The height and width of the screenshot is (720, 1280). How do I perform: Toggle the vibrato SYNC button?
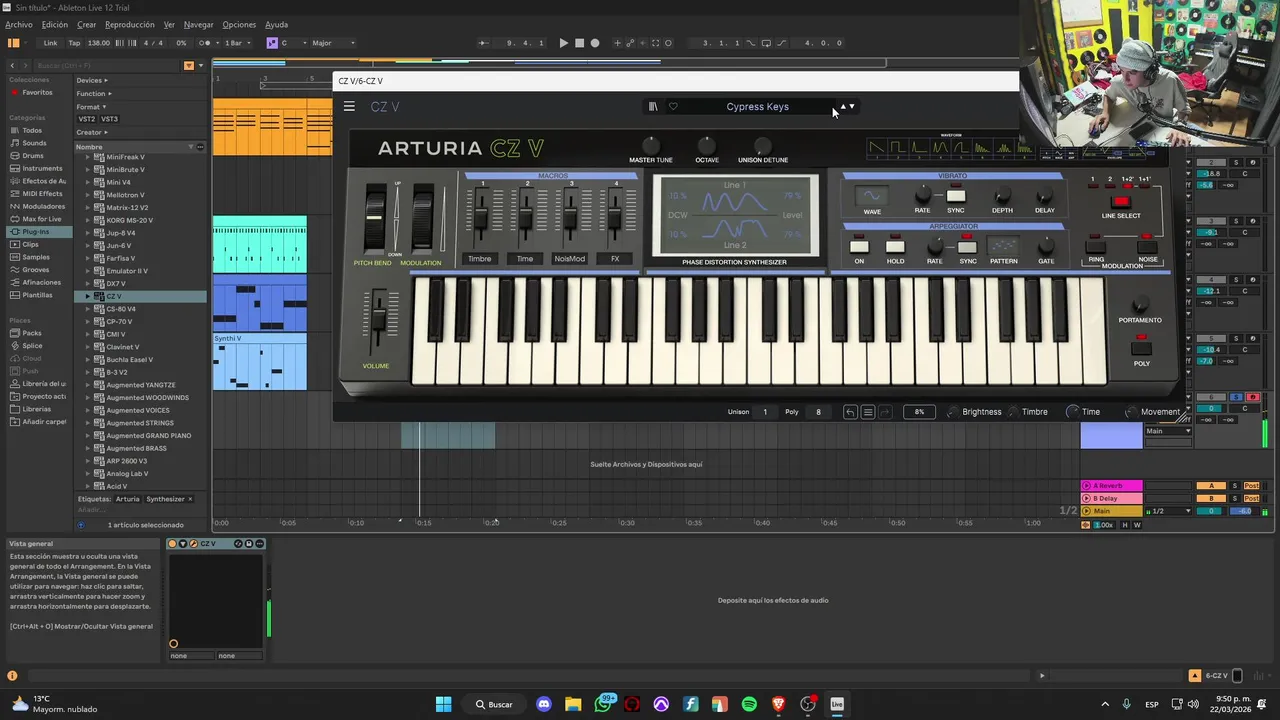(x=956, y=196)
